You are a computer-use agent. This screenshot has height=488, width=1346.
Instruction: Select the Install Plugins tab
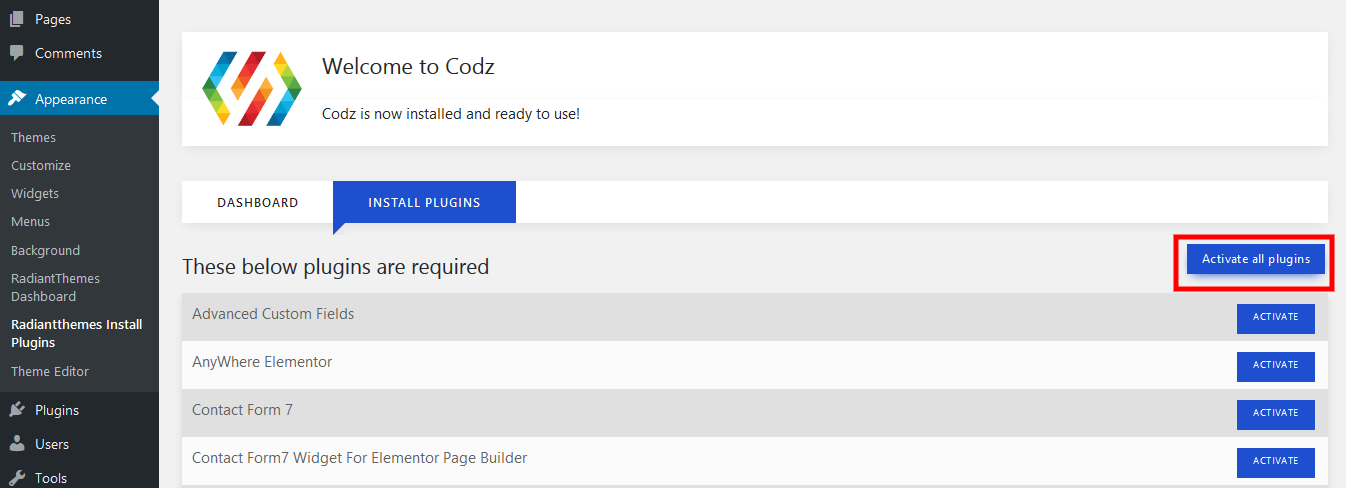[x=424, y=202]
